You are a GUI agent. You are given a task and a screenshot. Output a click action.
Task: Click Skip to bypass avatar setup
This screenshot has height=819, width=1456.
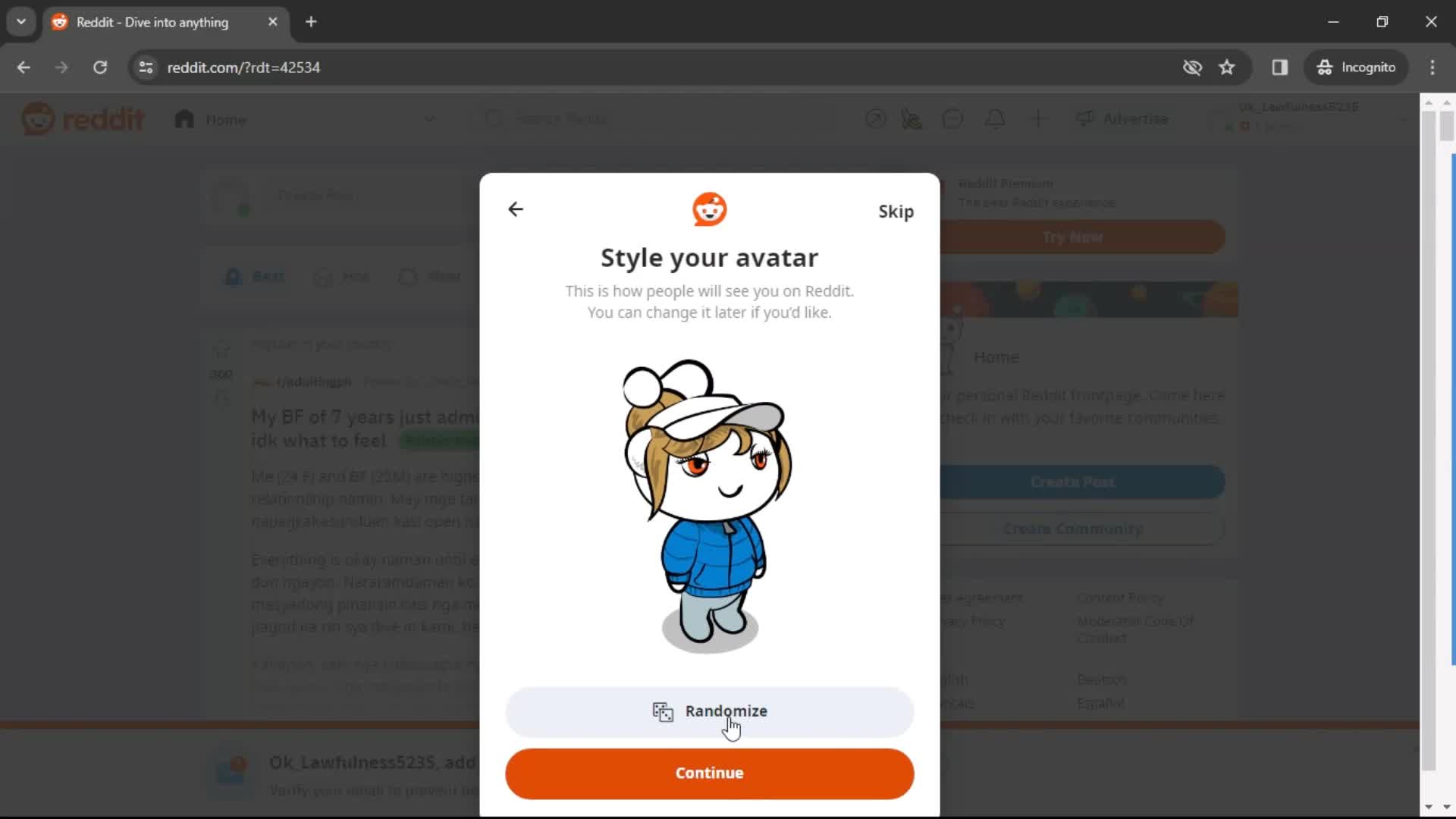[x=896, y=212]
